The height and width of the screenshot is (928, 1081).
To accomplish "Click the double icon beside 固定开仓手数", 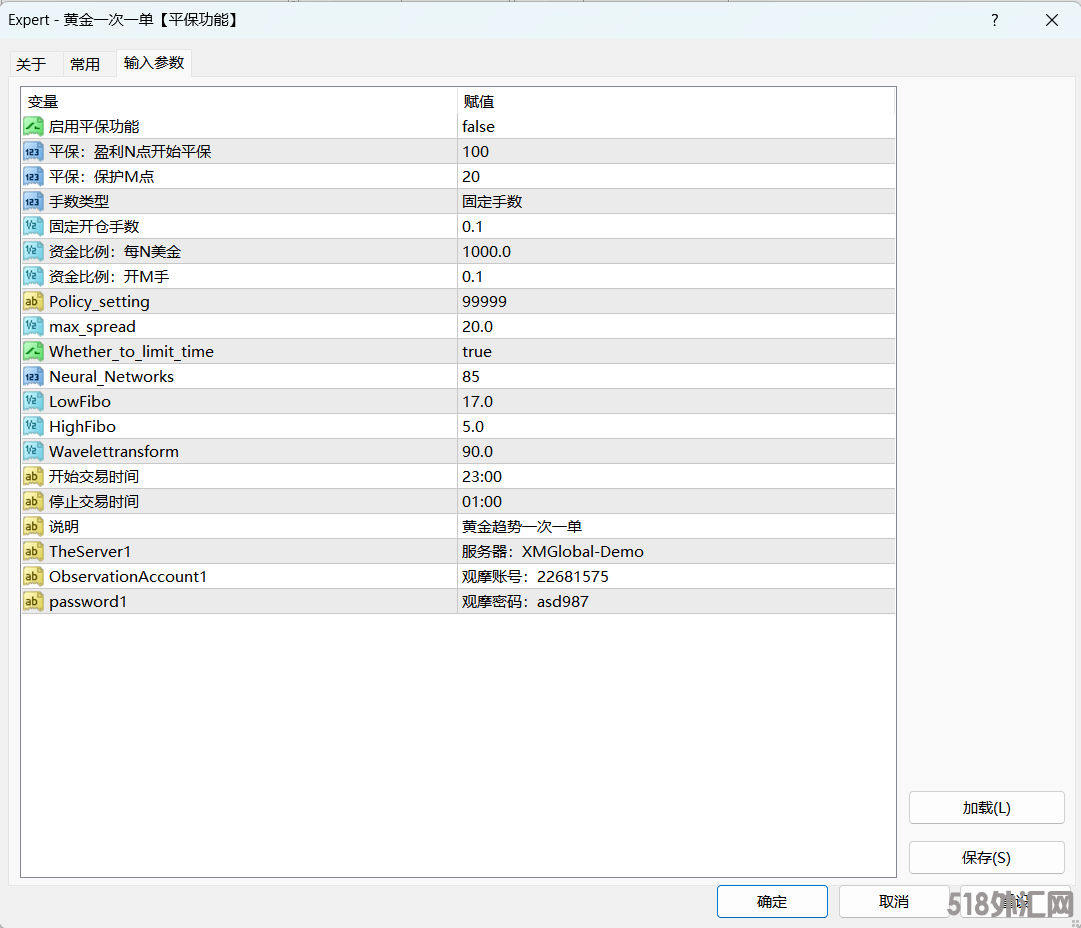I will pos(33,226).
